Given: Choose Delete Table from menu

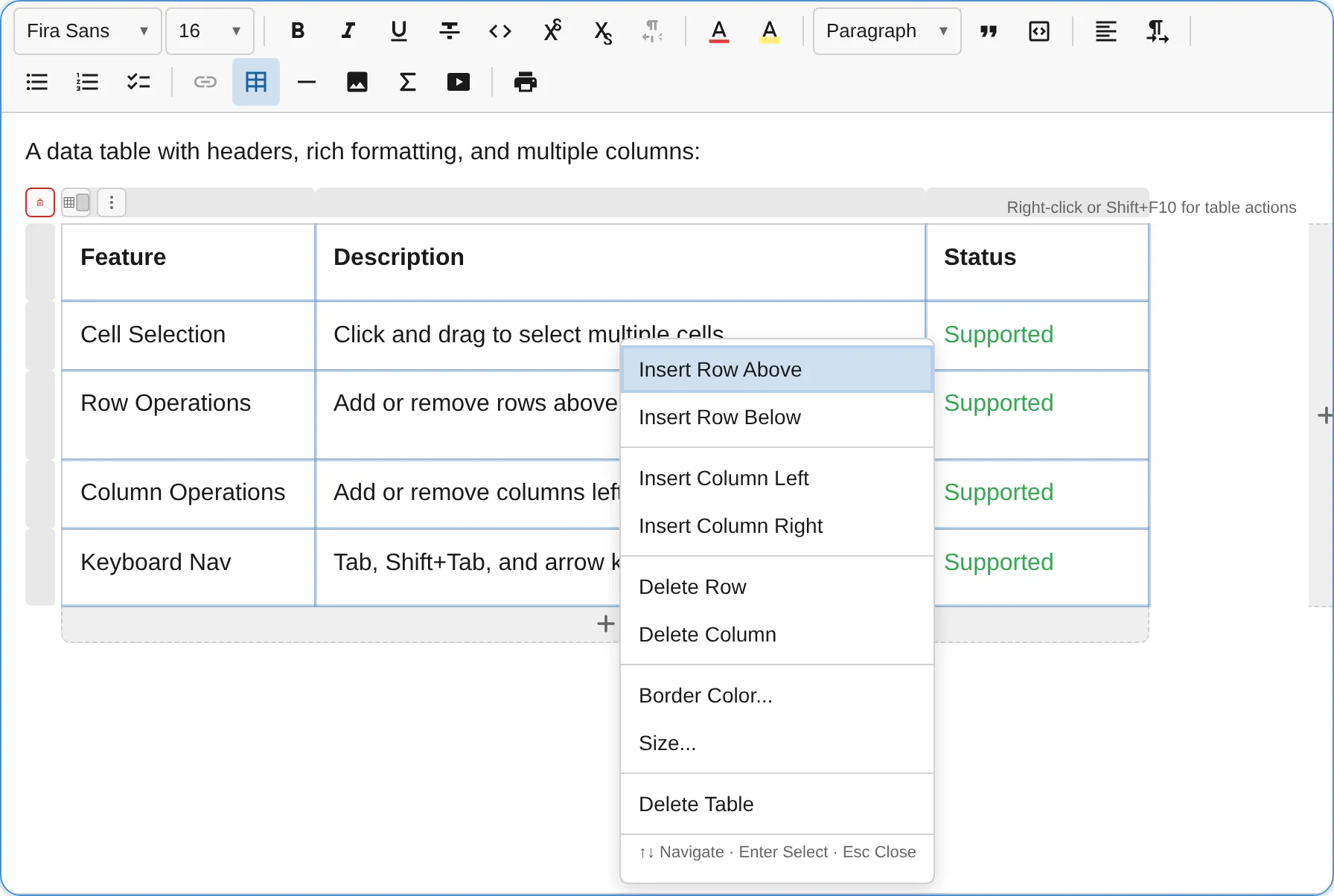Looking at the screenshot, I should coord(777,804).
